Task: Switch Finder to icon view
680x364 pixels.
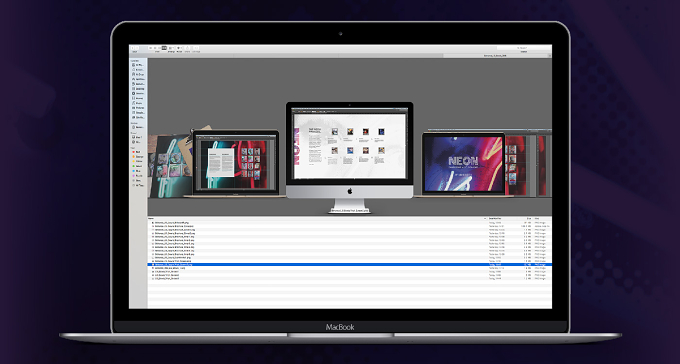Action: [x=150, y=48]
